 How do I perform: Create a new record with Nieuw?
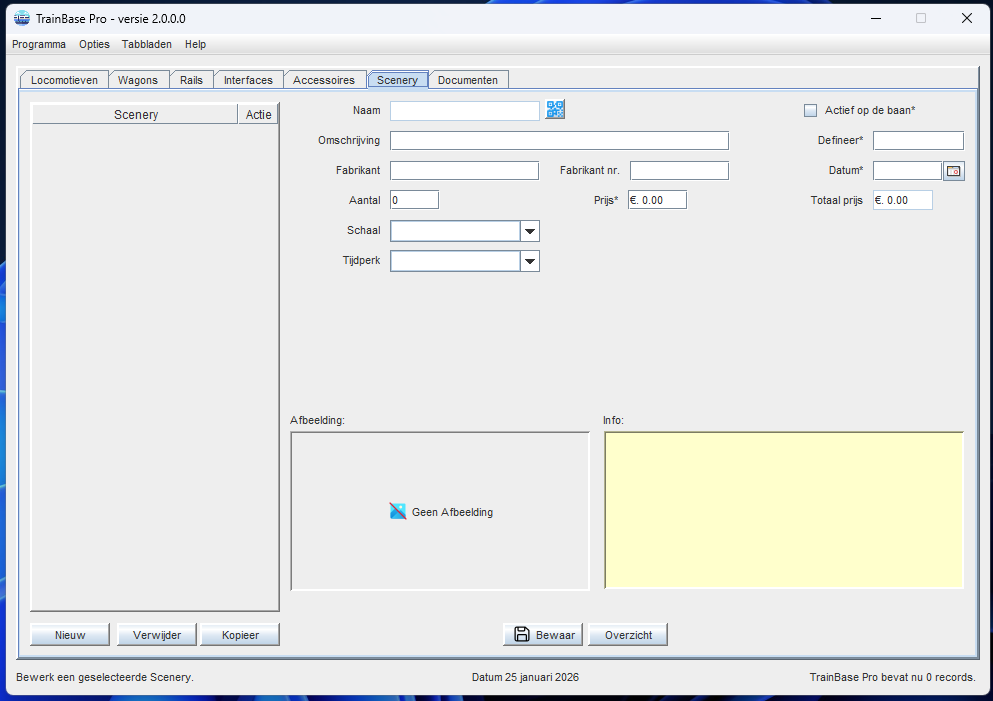[x=70, y=635]
